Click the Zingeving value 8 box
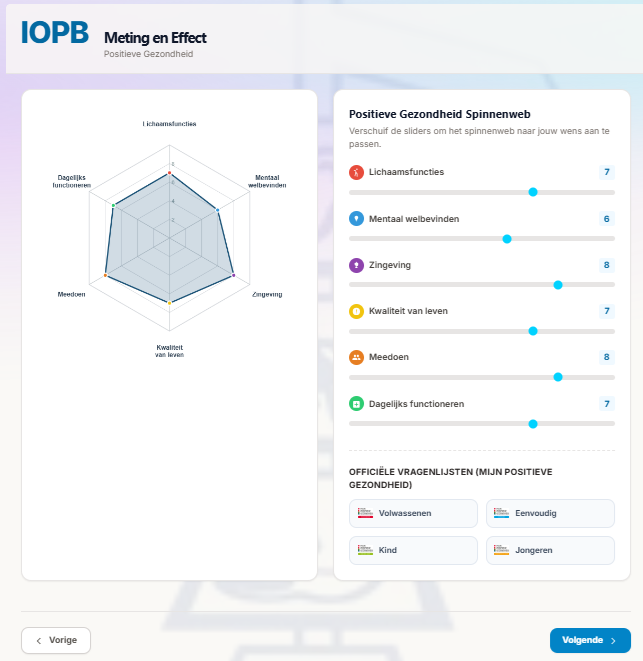Image resolution: width=643 pixels, height=661 pixels. coord(607,265)
